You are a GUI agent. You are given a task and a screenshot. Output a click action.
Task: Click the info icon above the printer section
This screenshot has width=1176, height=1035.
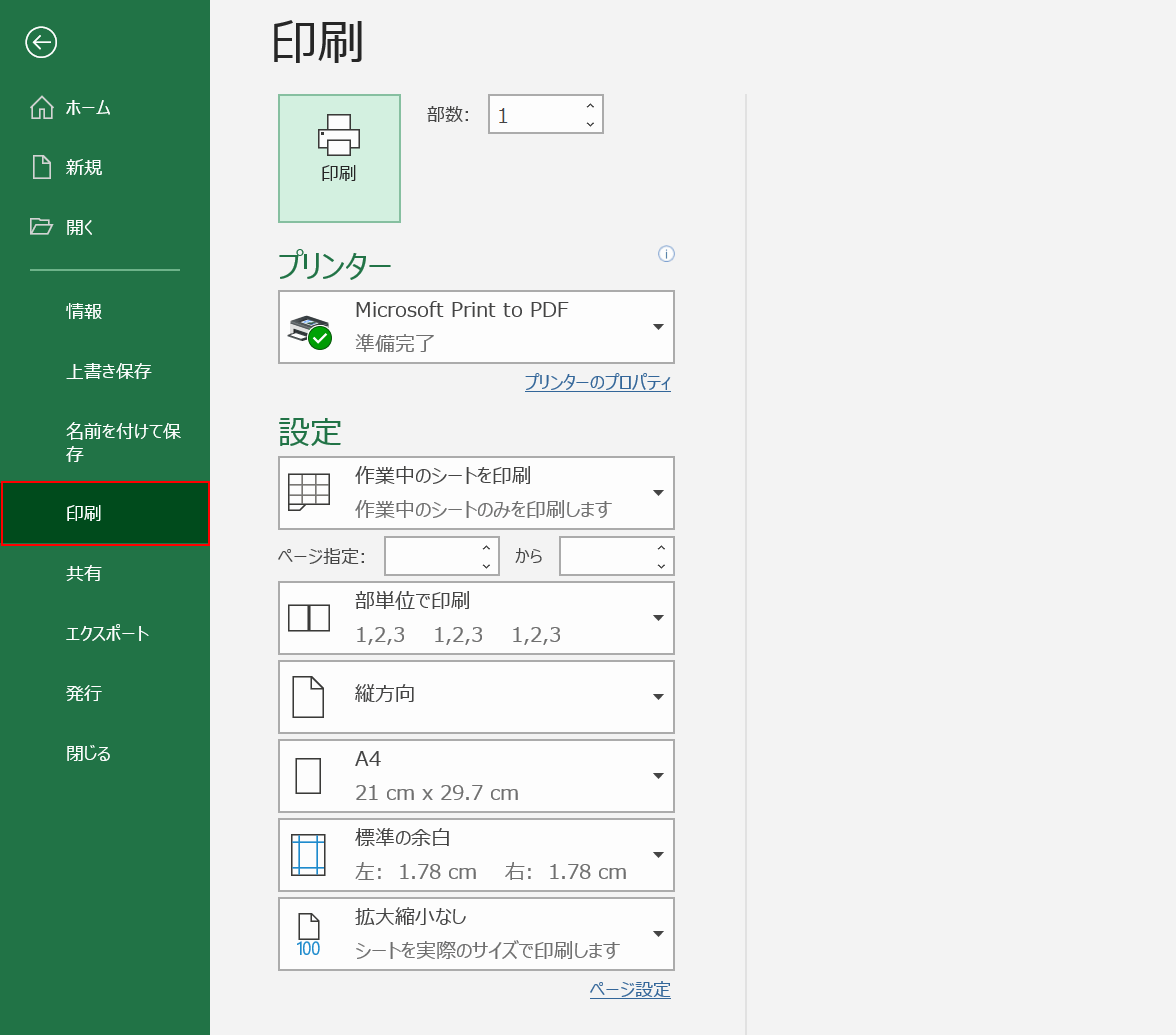(666, 255)
